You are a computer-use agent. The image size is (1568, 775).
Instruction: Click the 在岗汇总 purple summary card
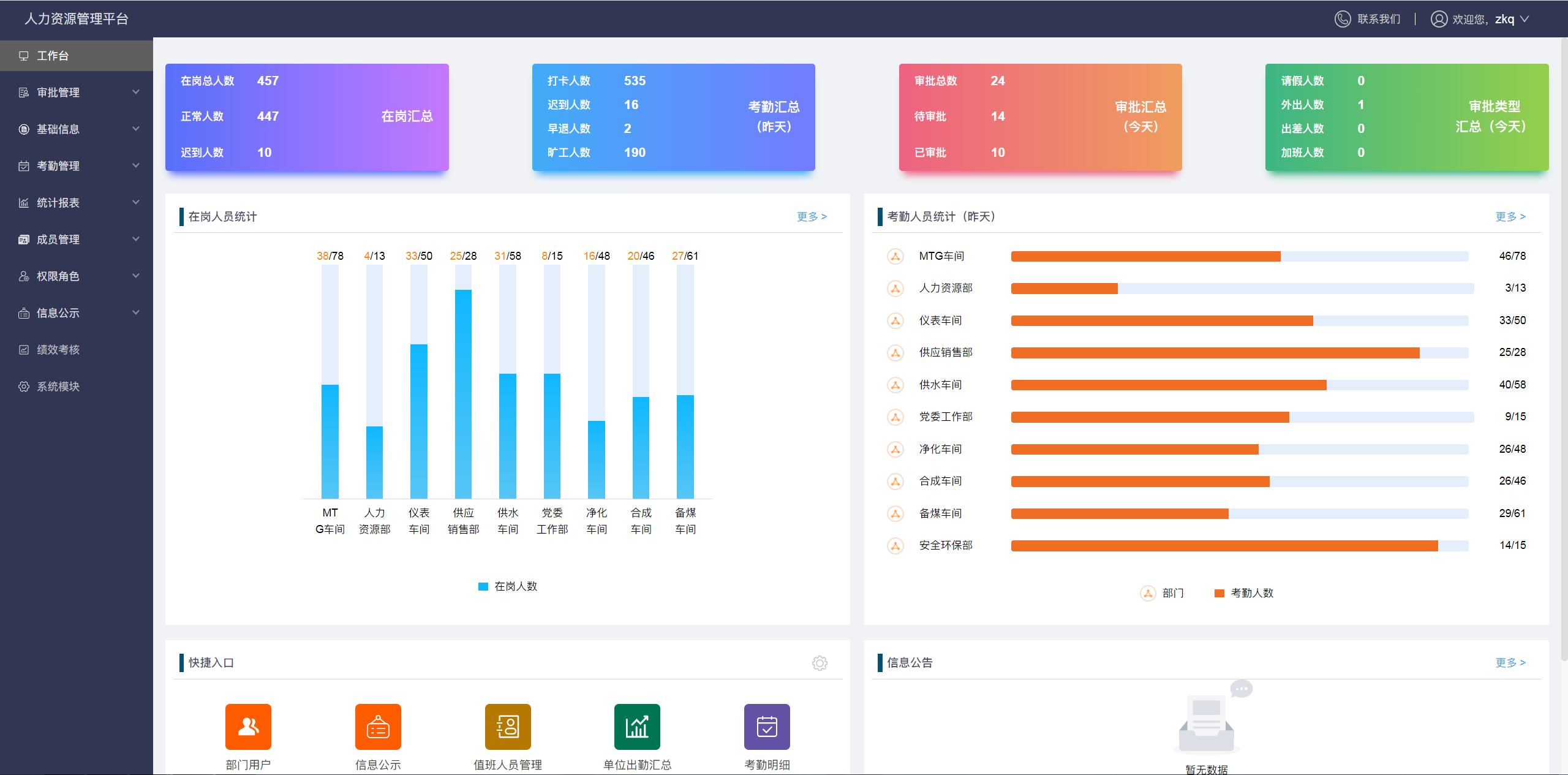coord(307,117)
